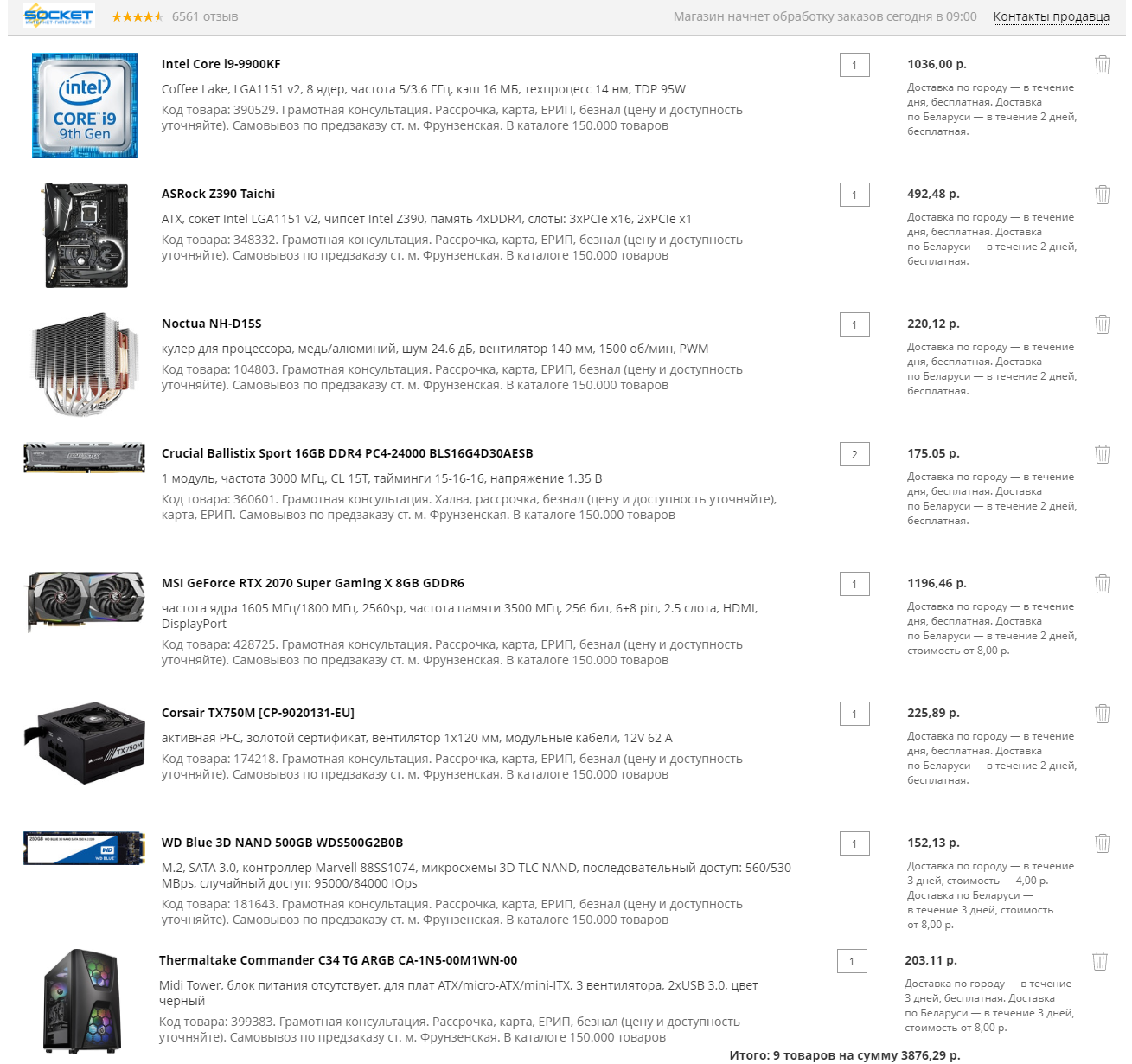Click the Thermaltake case image
This screenshot has height=1064, width=1132.
coord(82,1002)
